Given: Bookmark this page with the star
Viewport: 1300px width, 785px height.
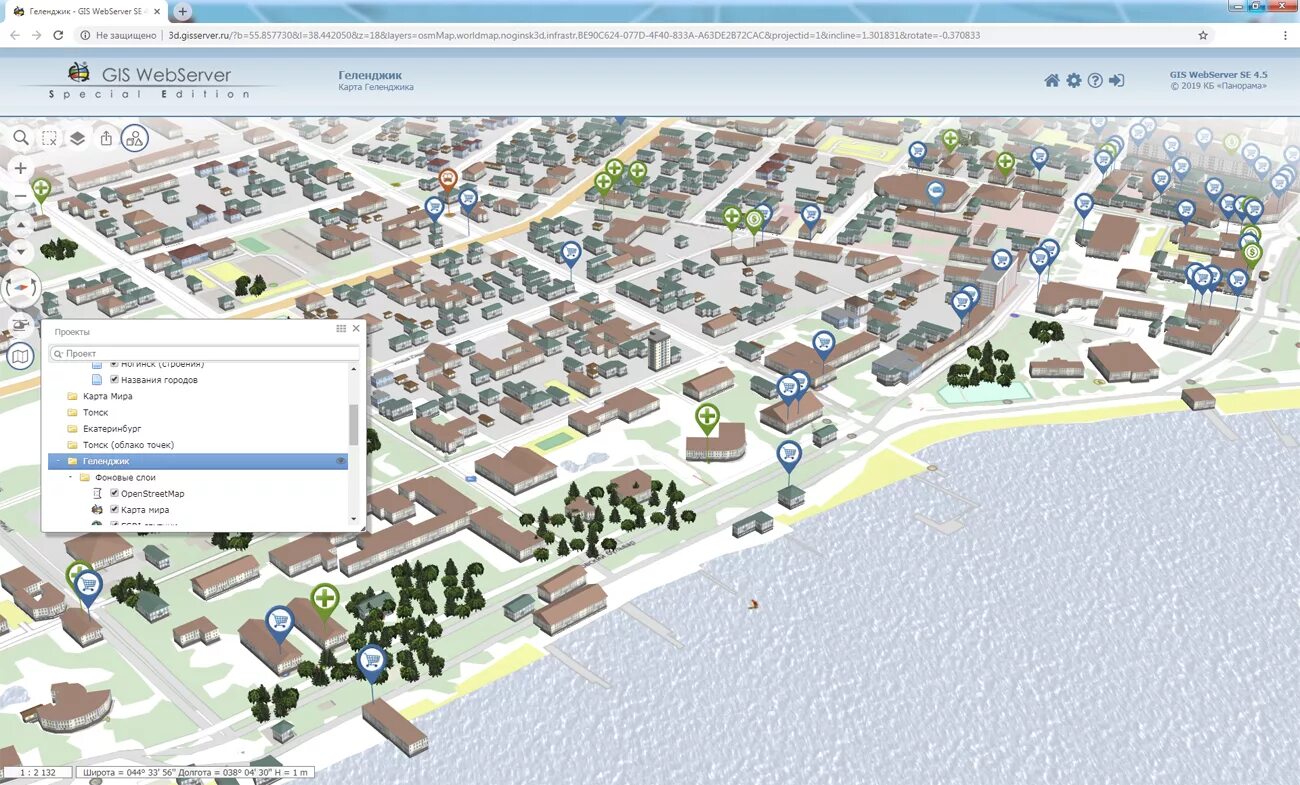Looking at the screenshot, I should pos(1203,35).
